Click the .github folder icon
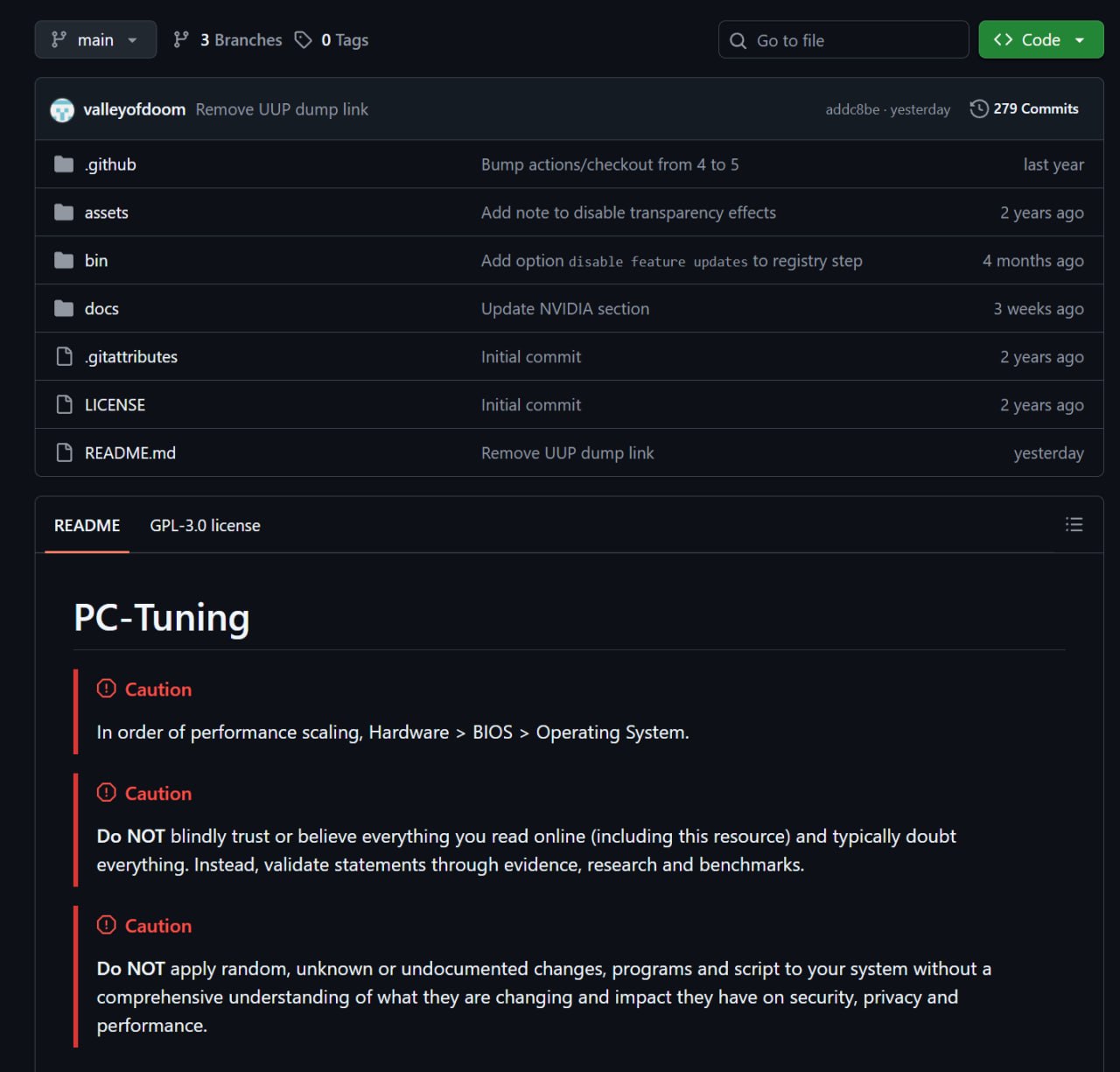This screenshot has height=1072, width=1120. 64,164
